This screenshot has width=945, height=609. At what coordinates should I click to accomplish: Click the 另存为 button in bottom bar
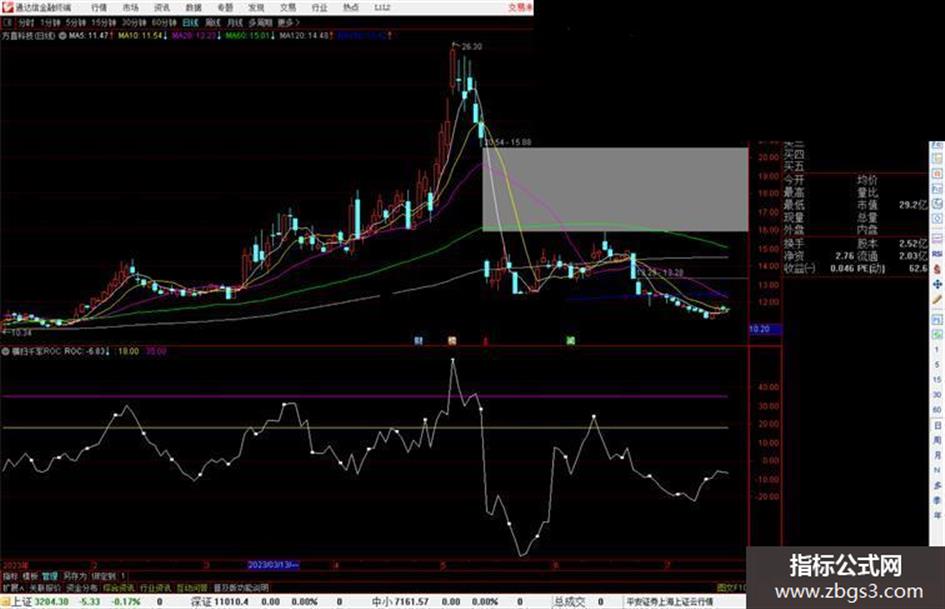pyautogui.click(x=75, y=576)
